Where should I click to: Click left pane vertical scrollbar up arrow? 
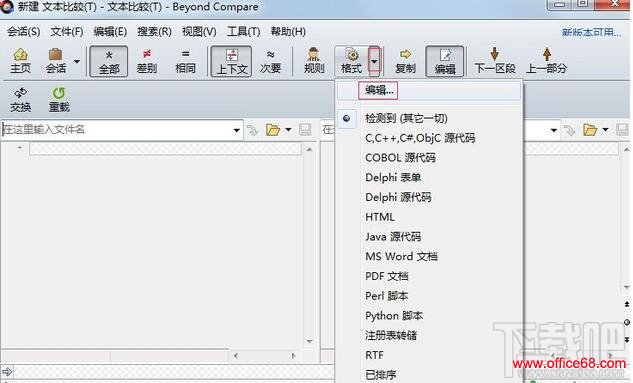click(x=310, y=150)
